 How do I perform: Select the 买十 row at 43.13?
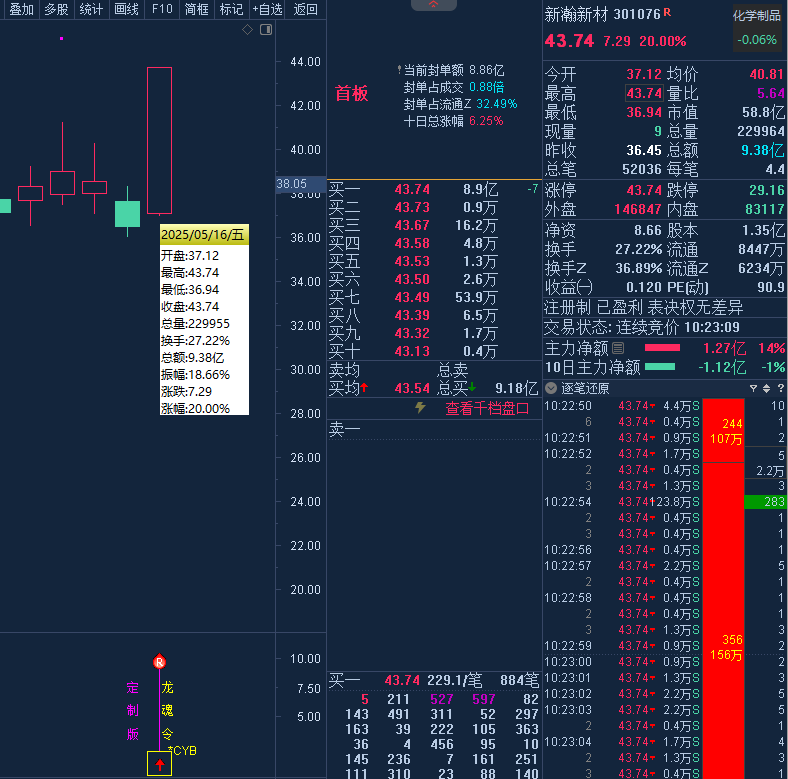pyautogui.click(x=435, y=351)
